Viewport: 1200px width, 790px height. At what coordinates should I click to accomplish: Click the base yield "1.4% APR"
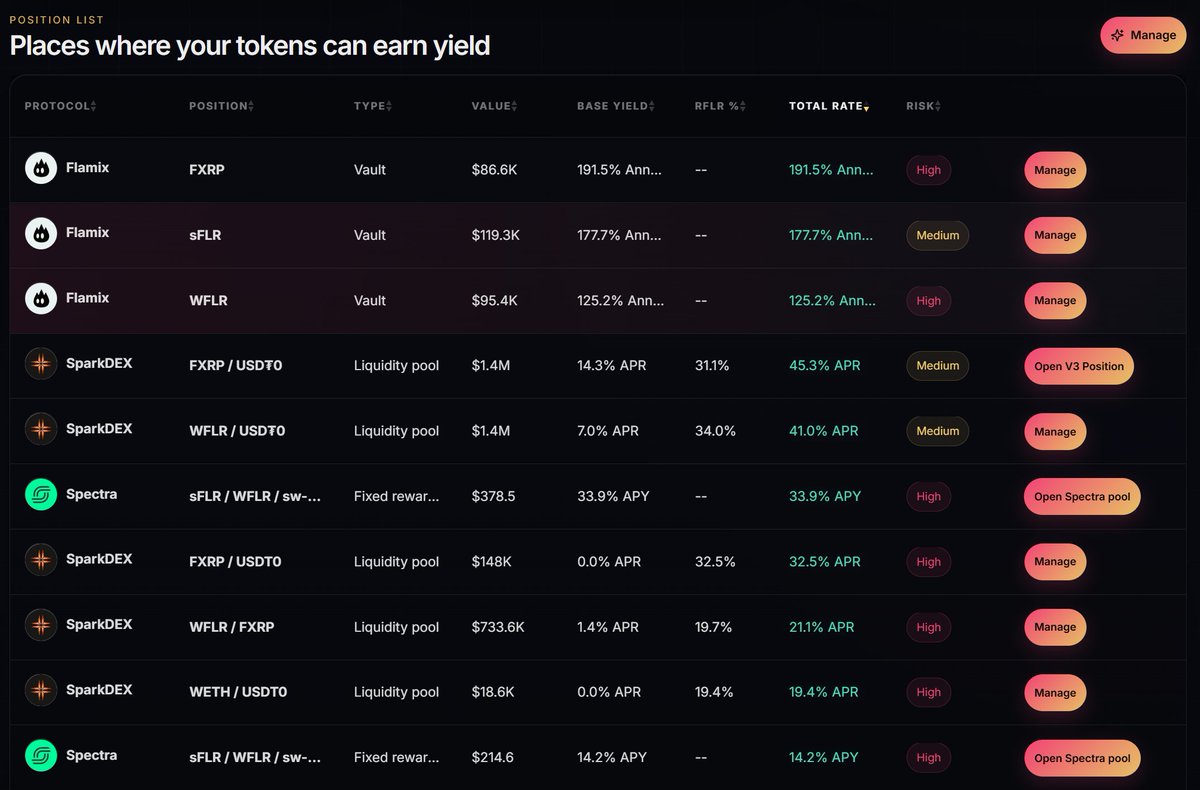pos(608,627)
